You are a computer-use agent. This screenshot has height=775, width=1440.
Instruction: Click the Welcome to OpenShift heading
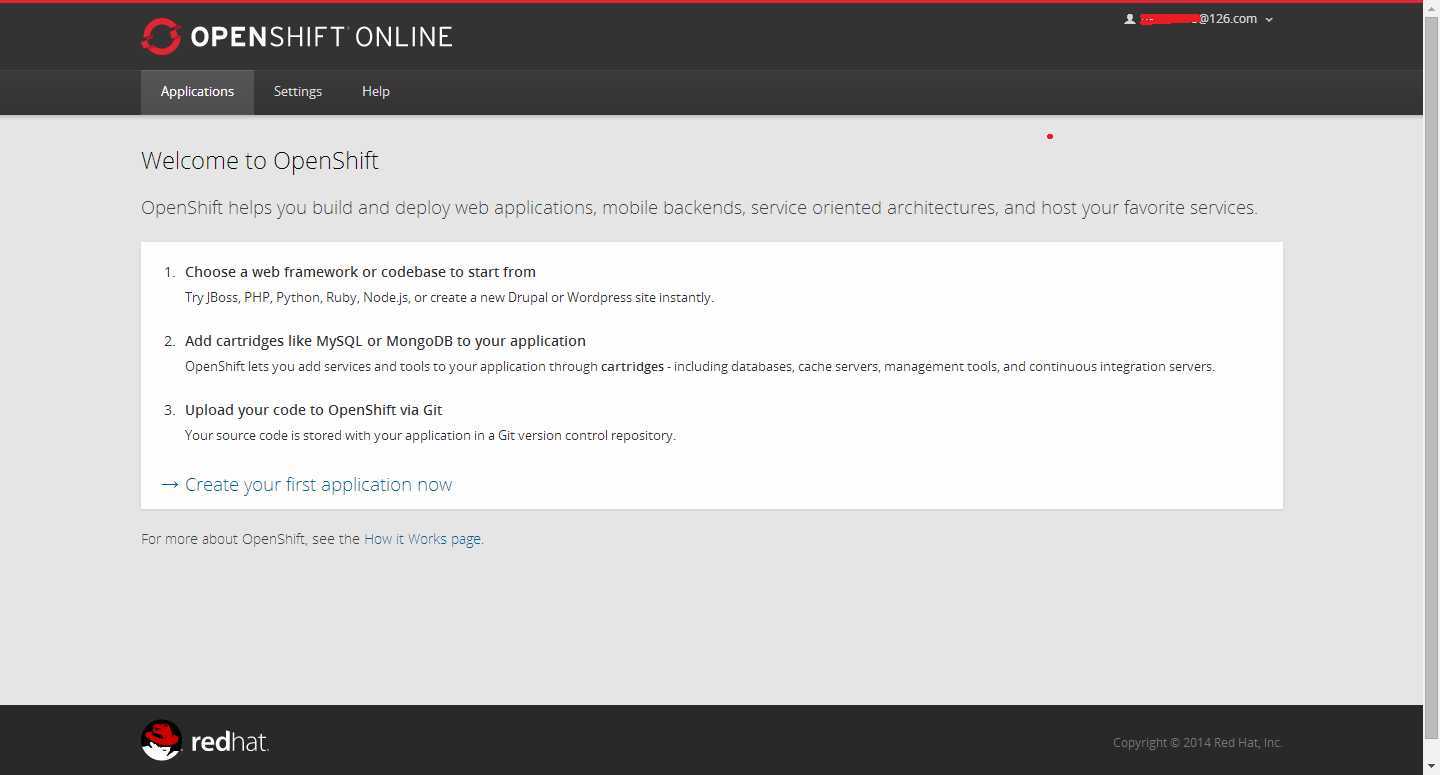[x=260, y=161]
